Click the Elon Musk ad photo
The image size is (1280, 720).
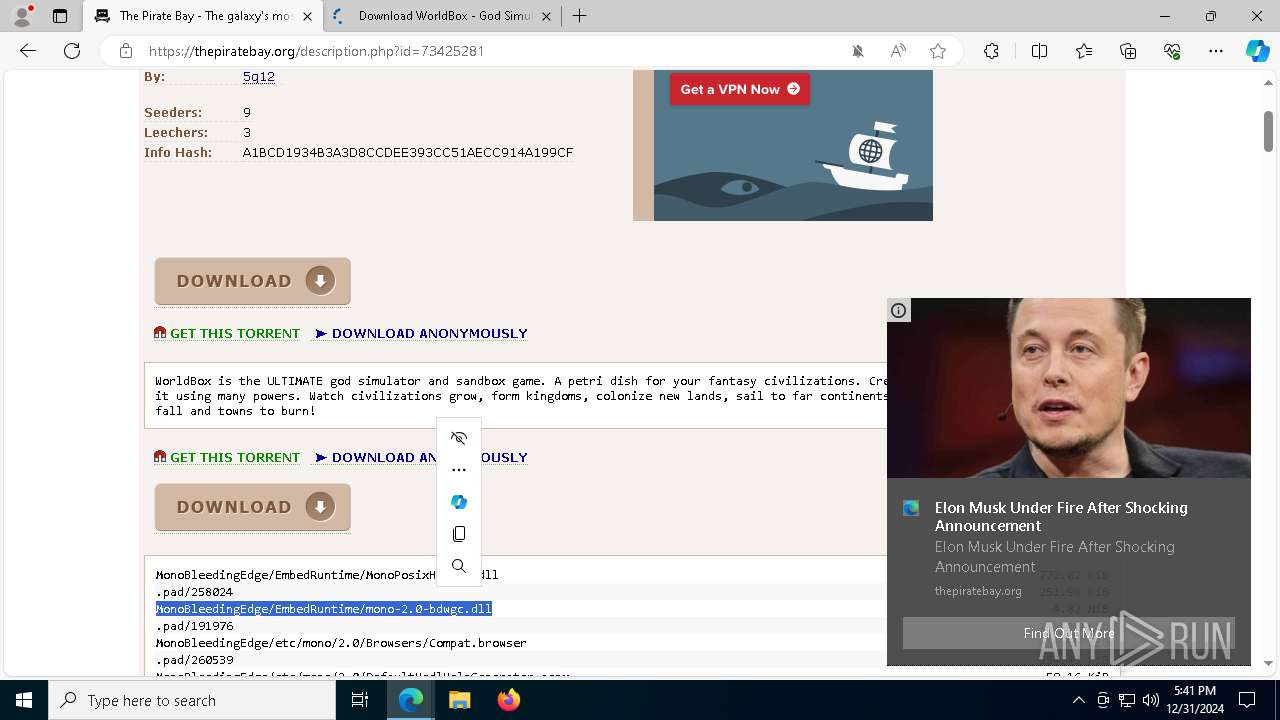click(1069, 388)
